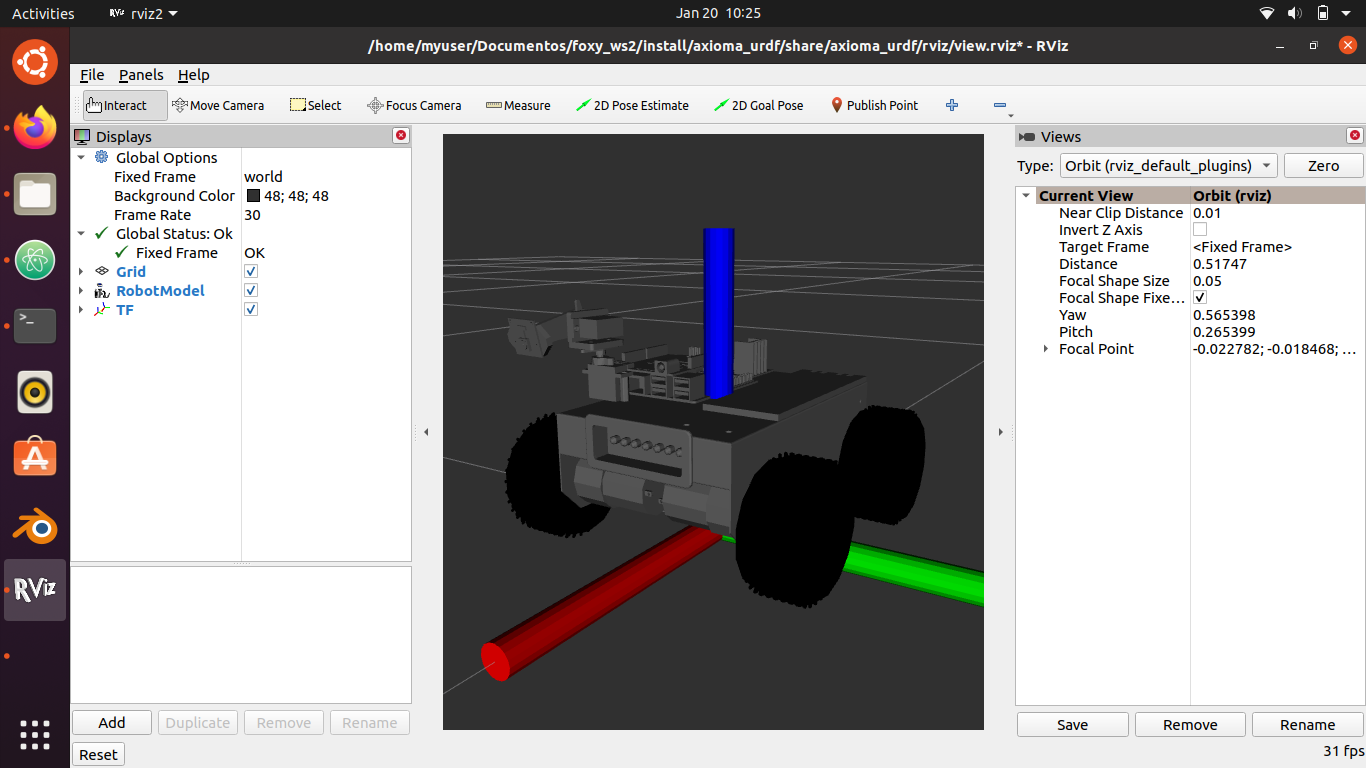The height and width of the screenshot is (768, 1366).
Task: Open the Files app in the dock
Action: coord(35,194)
